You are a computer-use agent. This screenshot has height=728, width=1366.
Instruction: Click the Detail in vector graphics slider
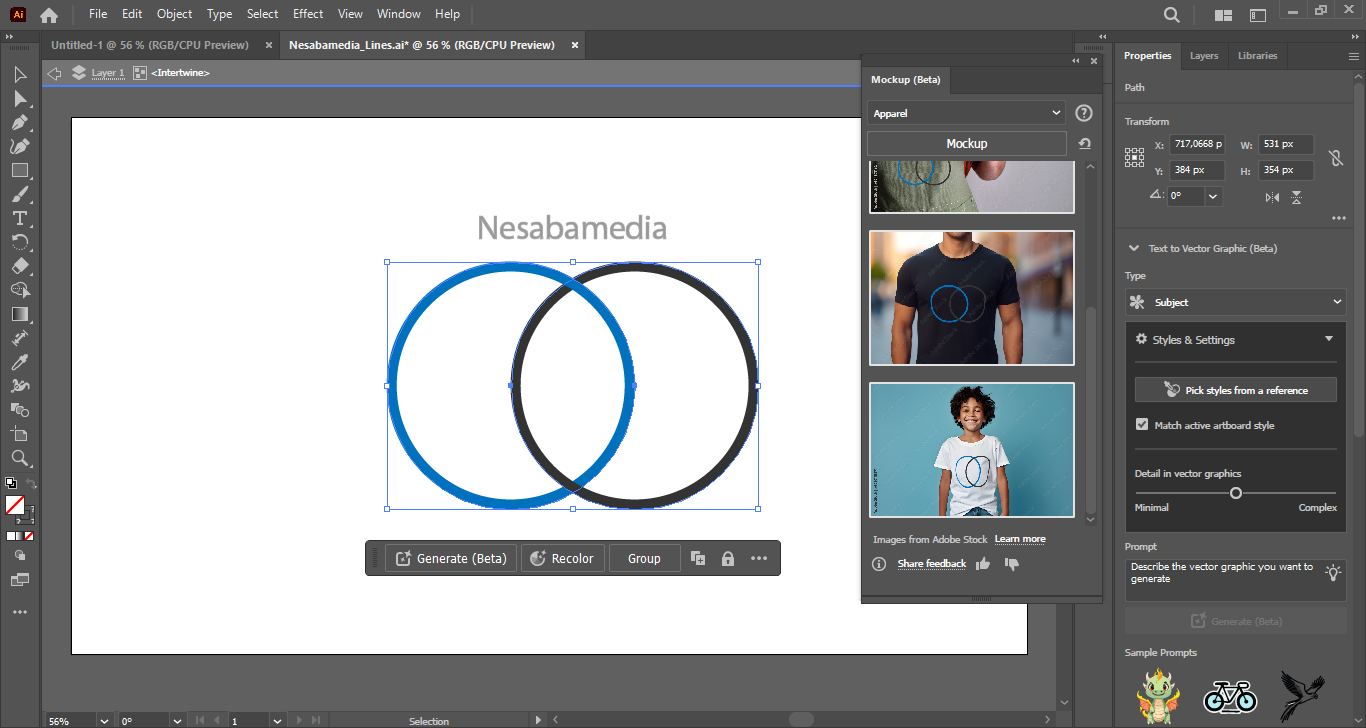(1236, 493)
